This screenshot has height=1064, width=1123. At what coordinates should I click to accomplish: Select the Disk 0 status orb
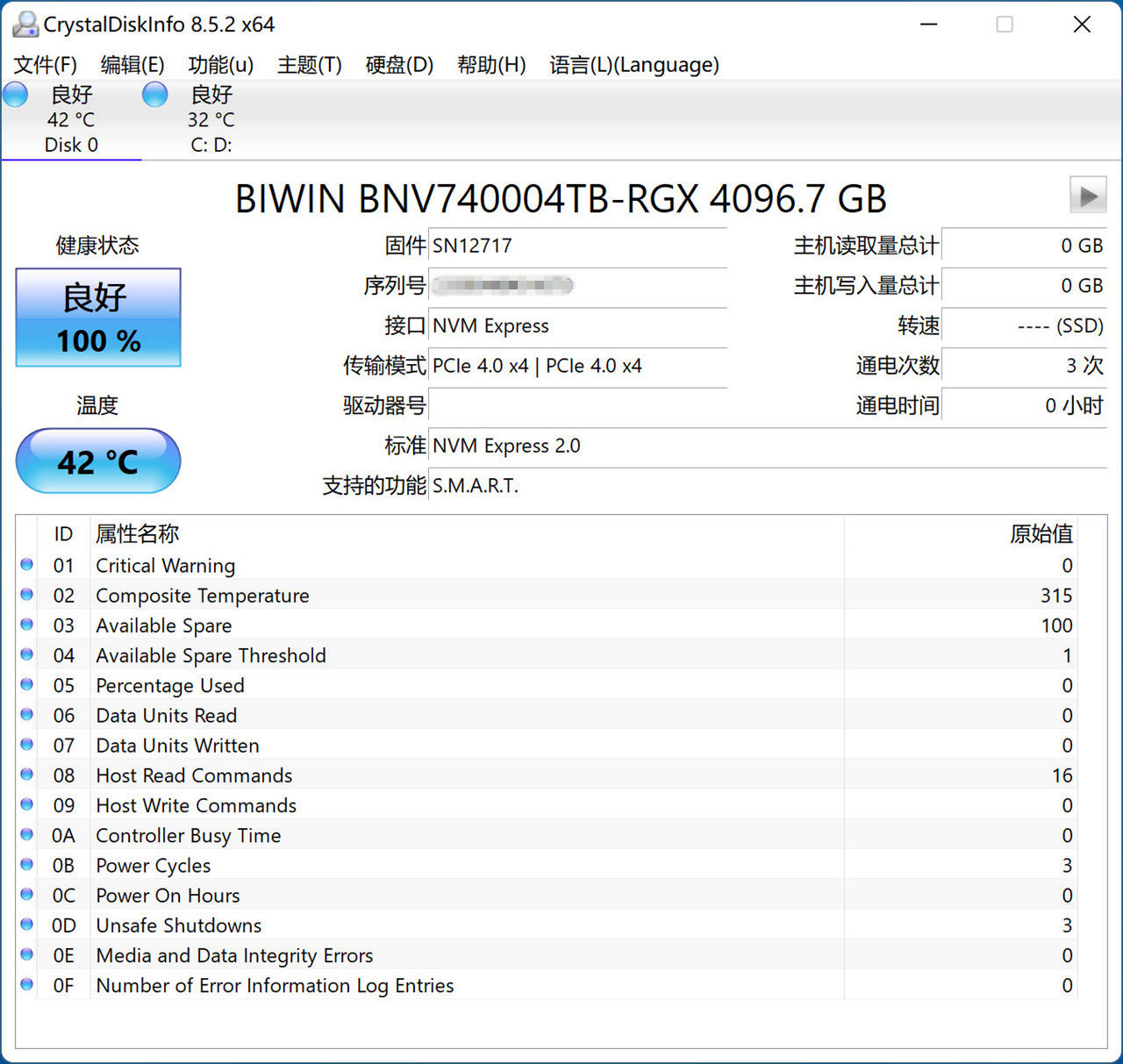pos(16,95)
